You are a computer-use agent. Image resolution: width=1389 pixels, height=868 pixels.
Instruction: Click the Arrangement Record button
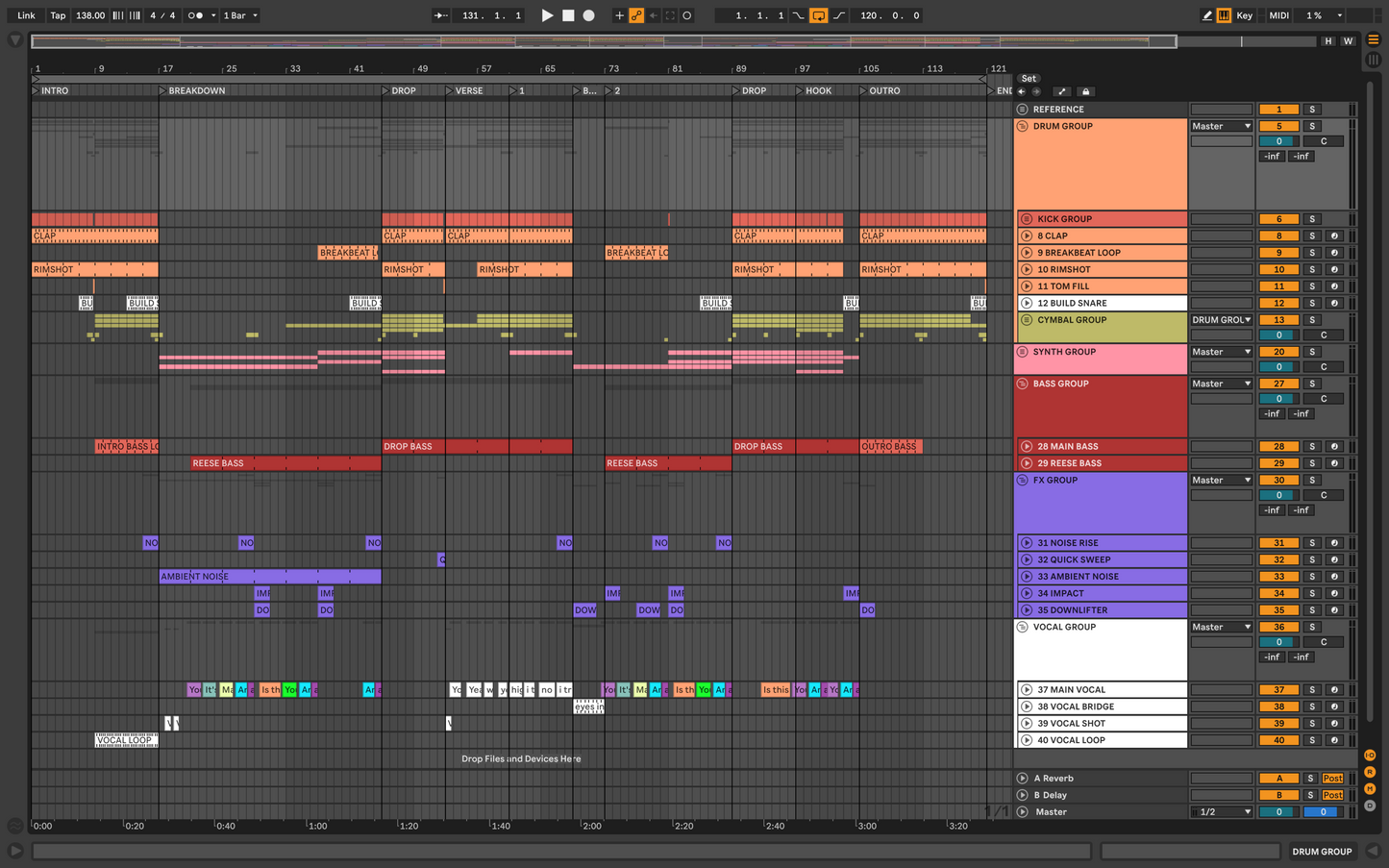pyautogui.click(x=589, y=15)
